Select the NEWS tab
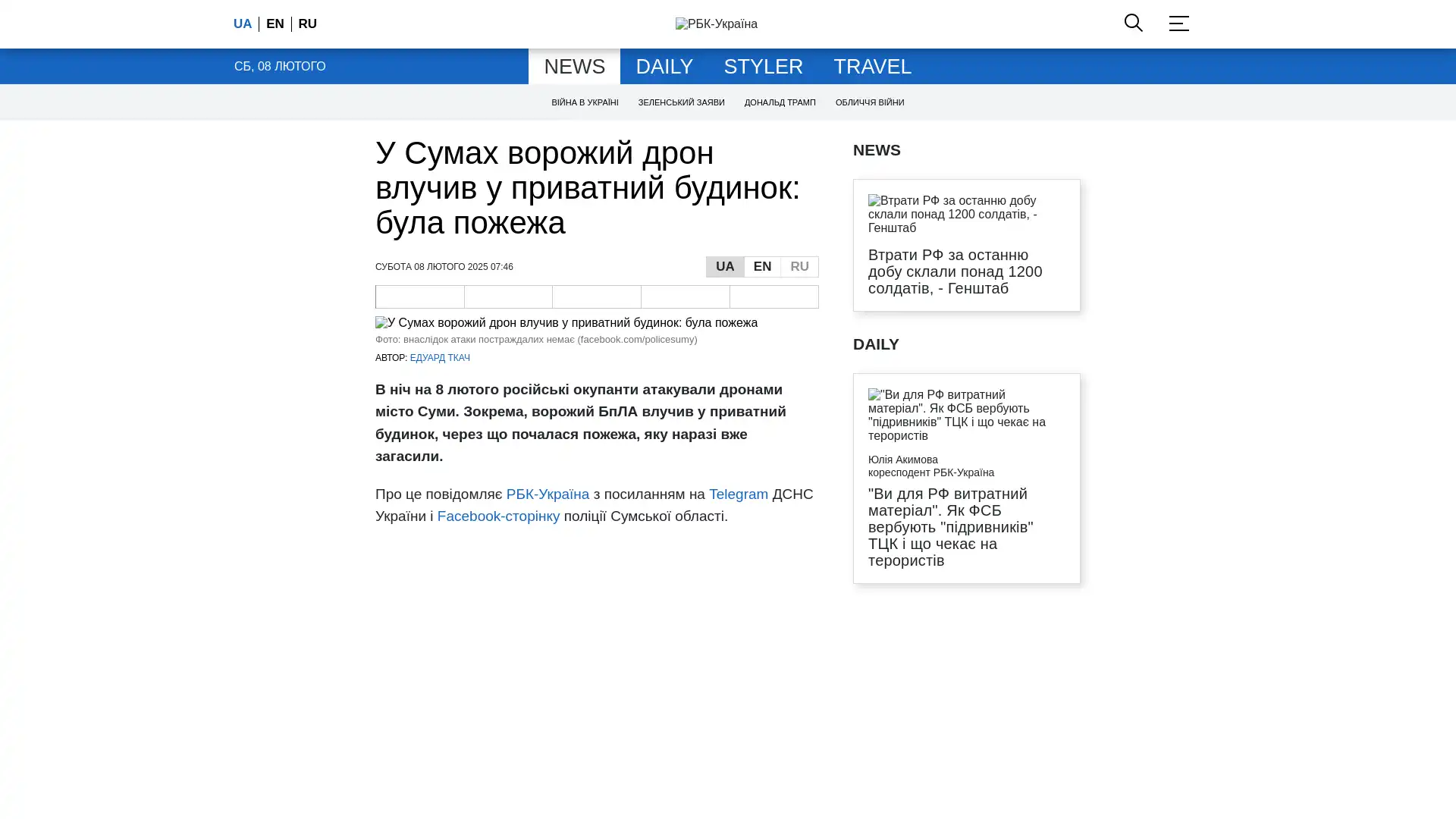Screen dimensions: 1456x819 [x=574, y=67]
